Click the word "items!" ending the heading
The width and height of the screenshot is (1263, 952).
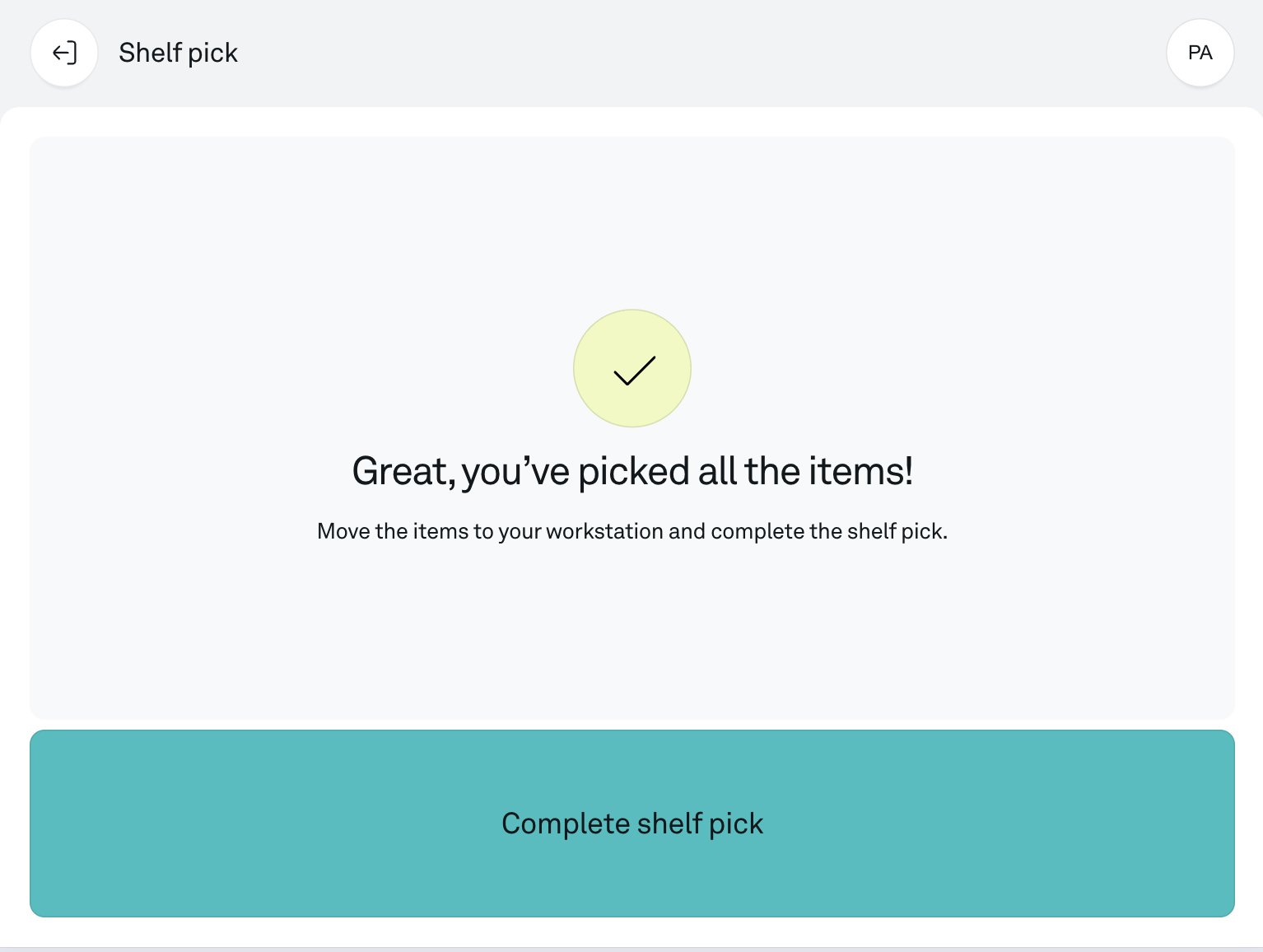coord(860,472)
